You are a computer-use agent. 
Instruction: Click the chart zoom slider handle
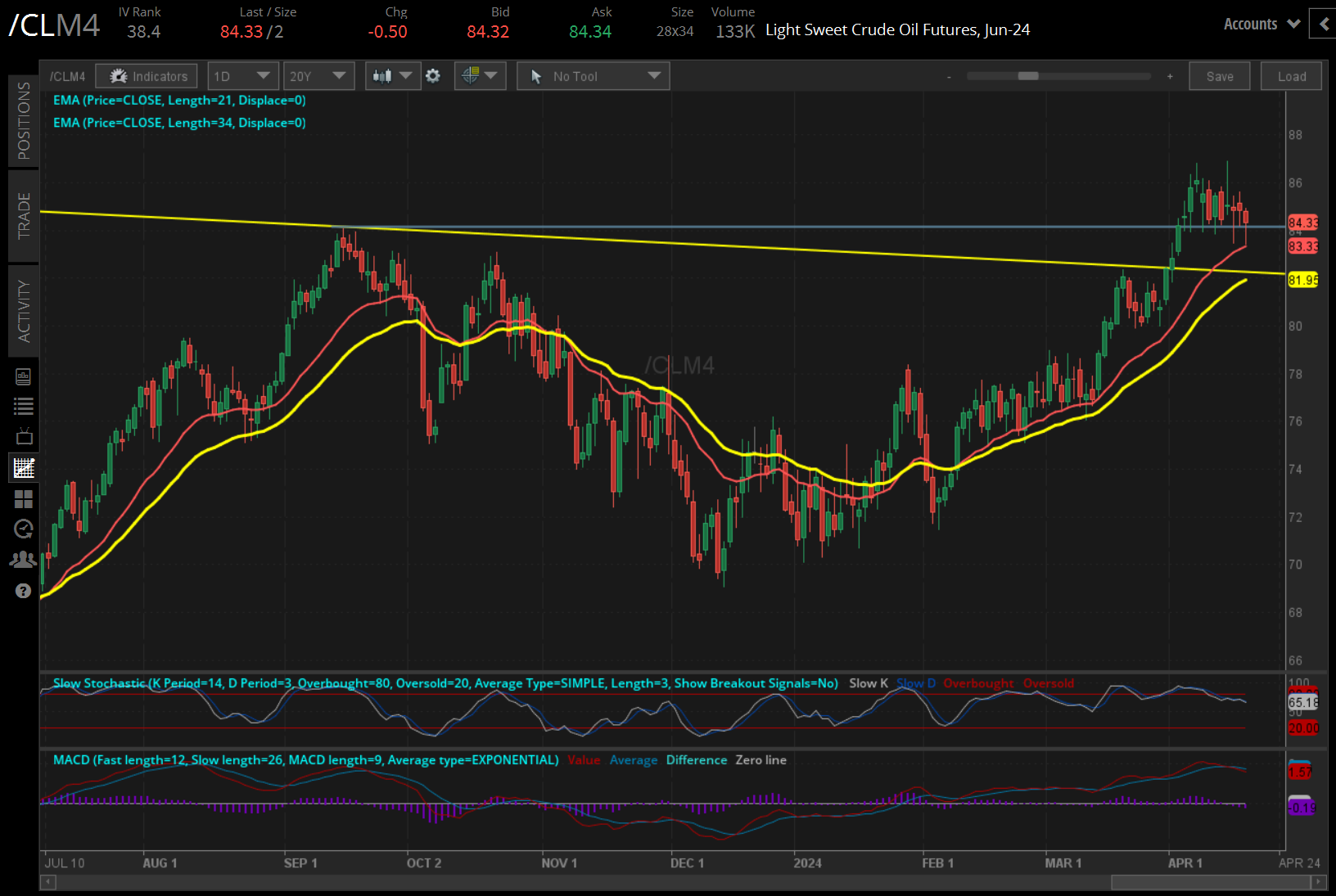click(1028, 76)
